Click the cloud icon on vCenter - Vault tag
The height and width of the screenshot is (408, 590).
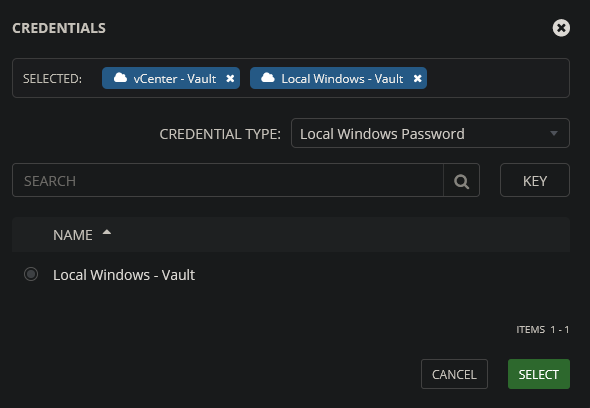(120, 78)
